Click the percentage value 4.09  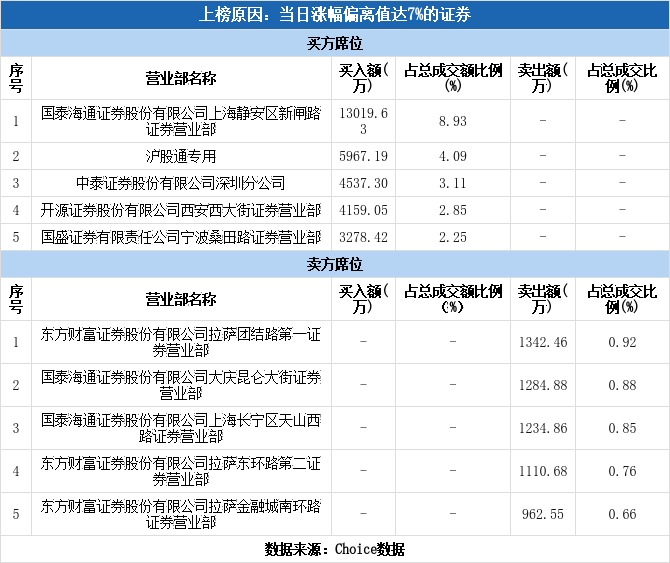453,156
